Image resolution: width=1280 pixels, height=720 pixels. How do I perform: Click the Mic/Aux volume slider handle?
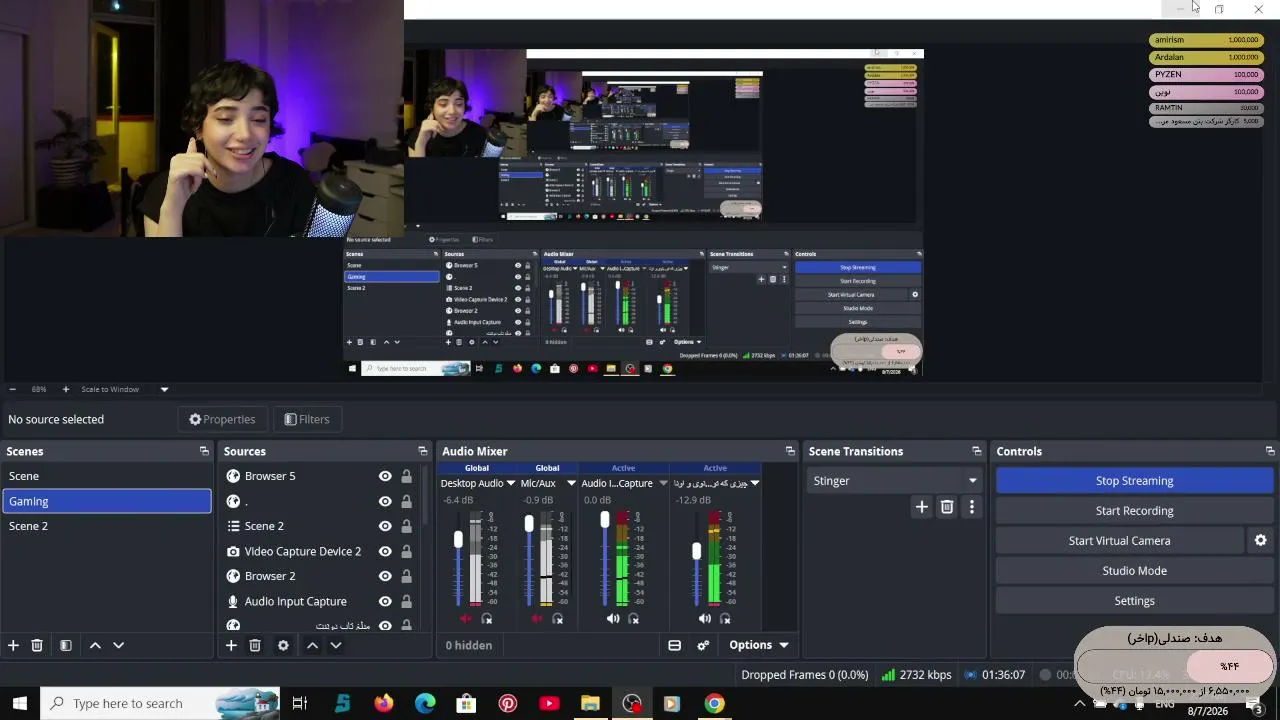click(x=529, y=524)
